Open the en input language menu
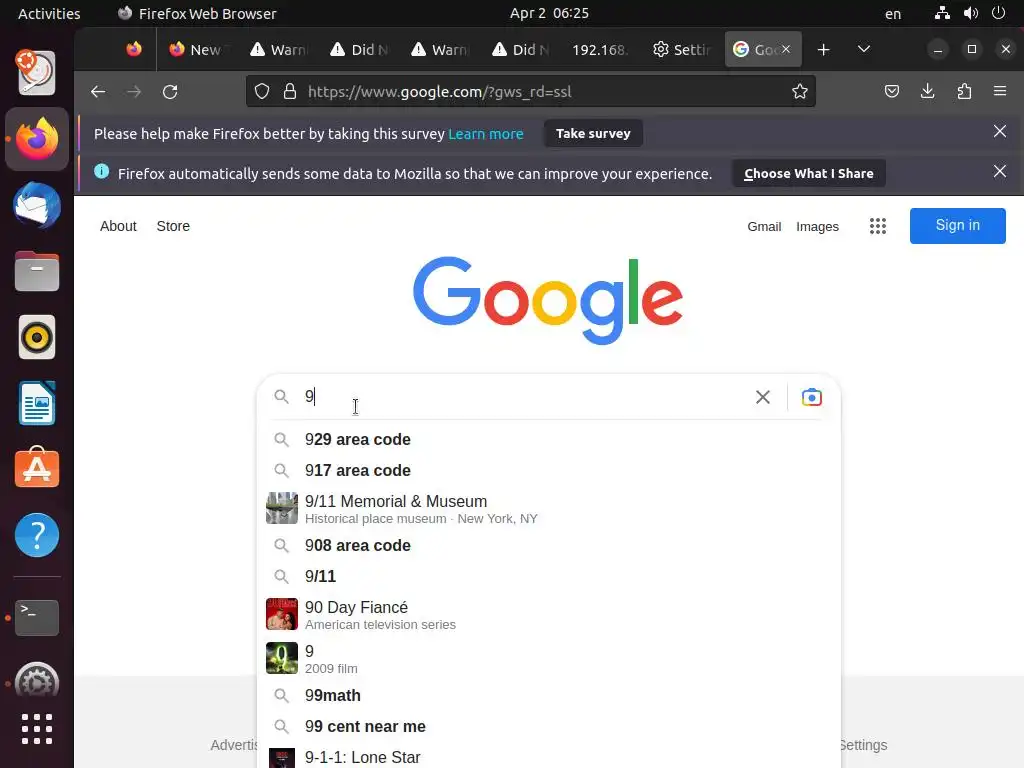Screen dimensions: 1024x768 click(893, 14)
